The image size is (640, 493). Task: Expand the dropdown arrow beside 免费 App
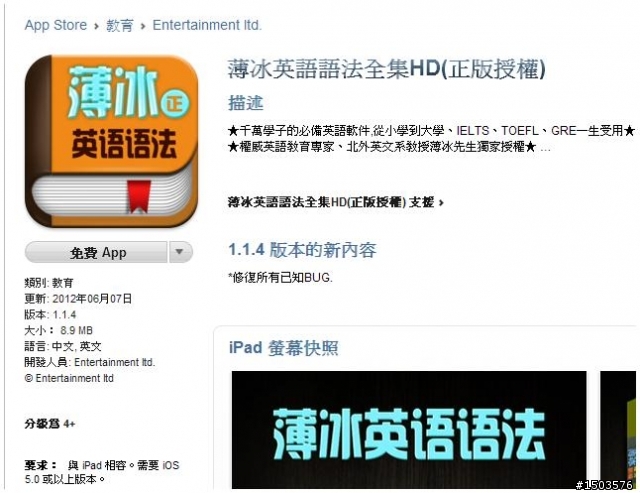(x=180, y=252)
